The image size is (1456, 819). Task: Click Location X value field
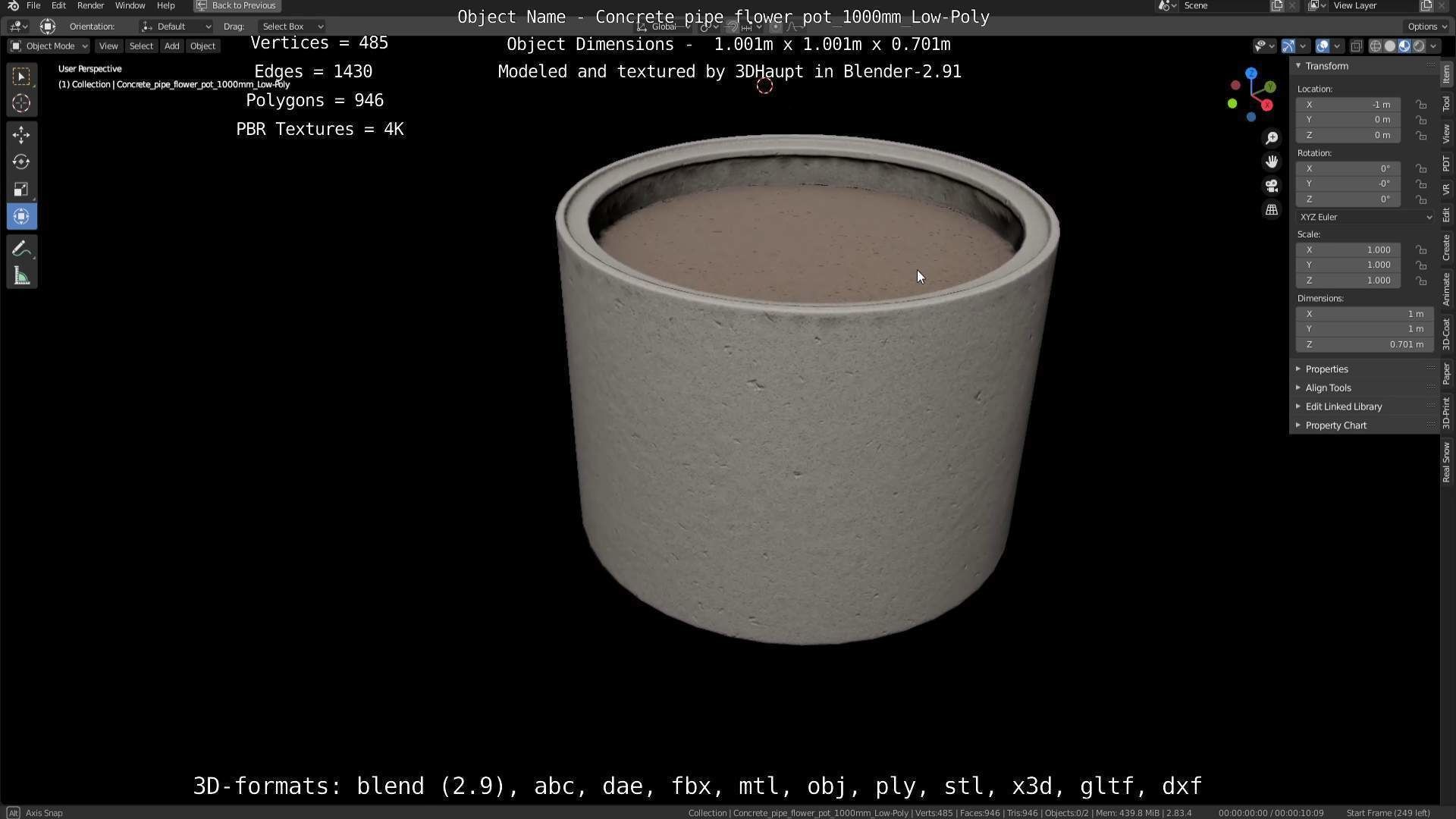tap(1348, 105)
